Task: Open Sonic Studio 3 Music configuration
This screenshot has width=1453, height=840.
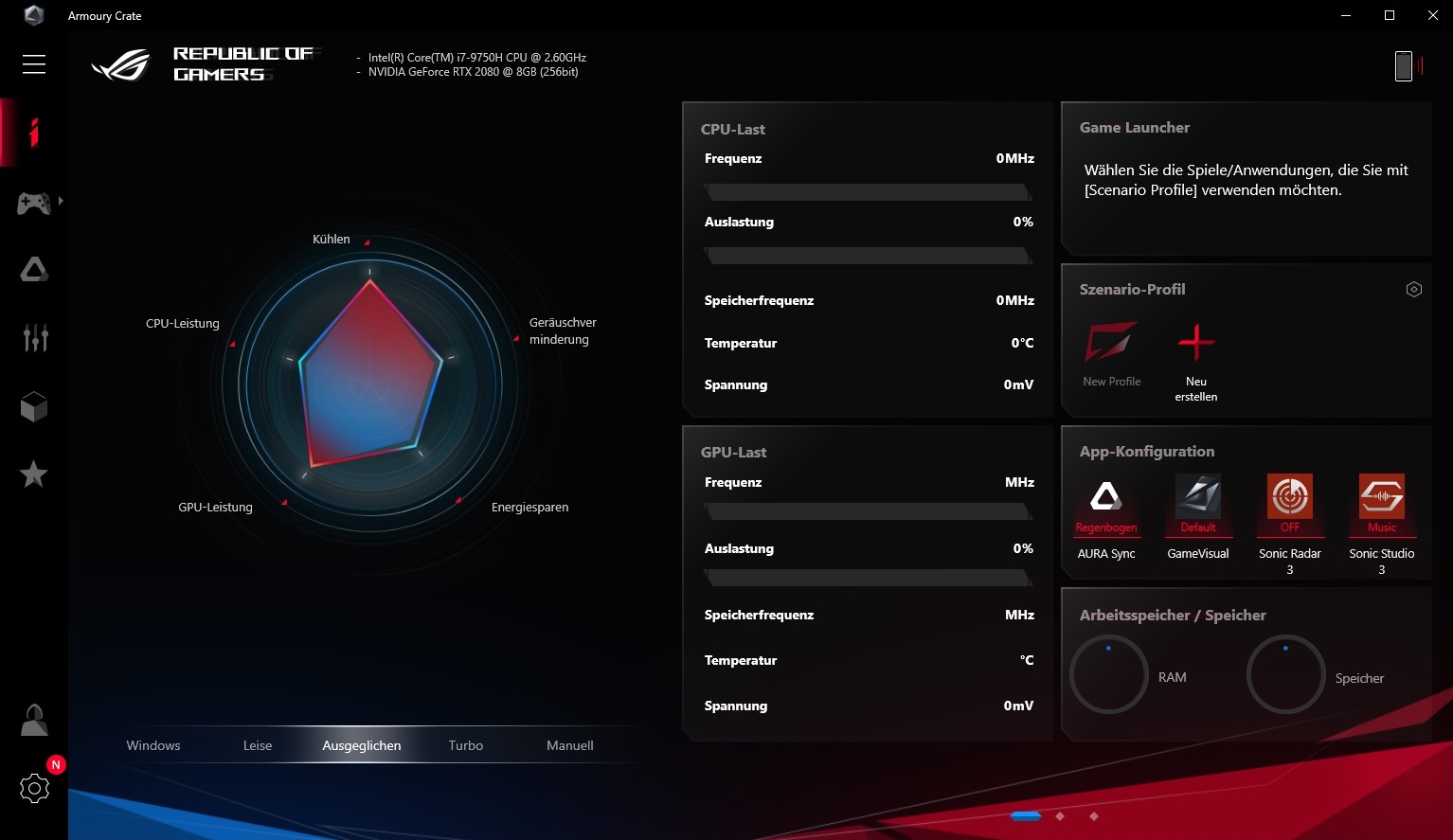Action: 1382,505
